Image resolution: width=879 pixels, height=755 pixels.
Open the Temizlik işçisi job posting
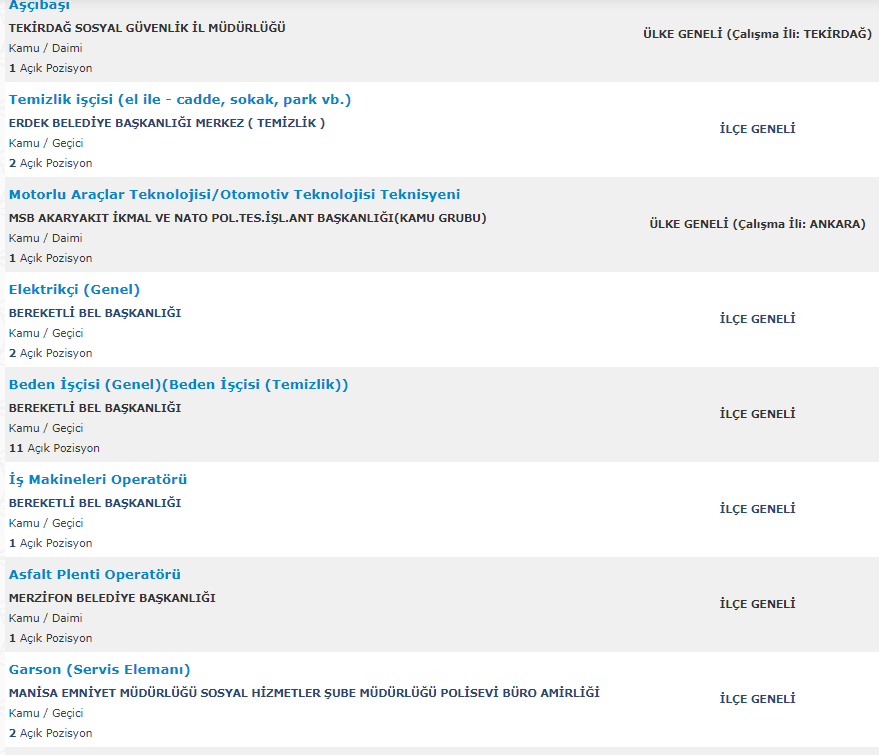point(180,99)
